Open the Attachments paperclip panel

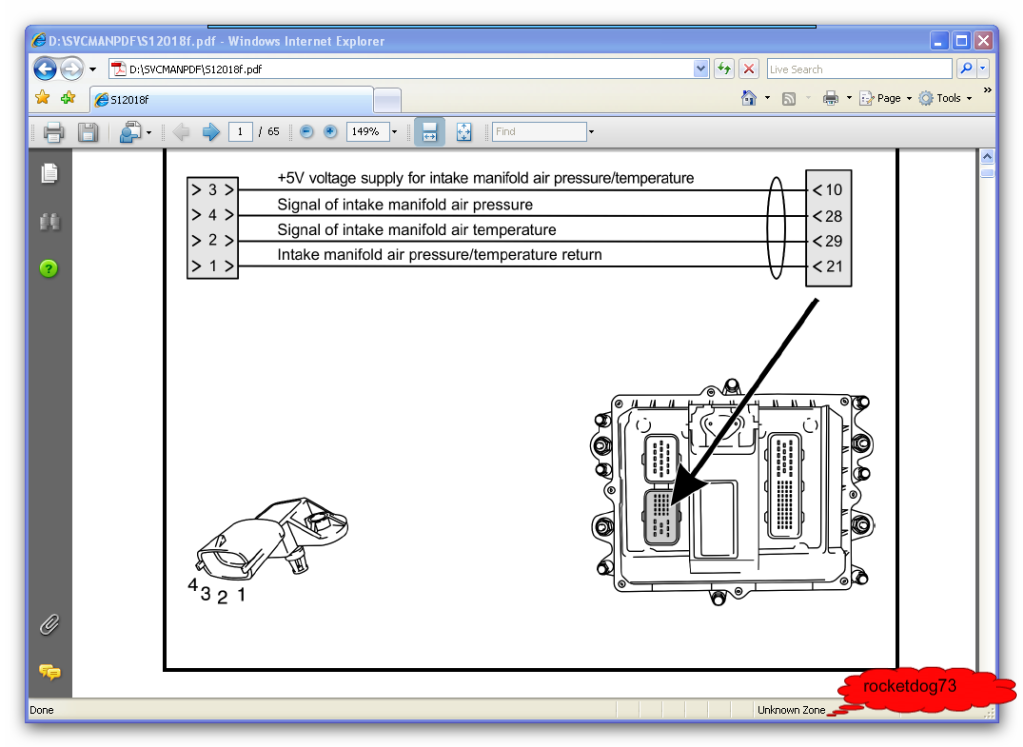(x=48, y=625)
